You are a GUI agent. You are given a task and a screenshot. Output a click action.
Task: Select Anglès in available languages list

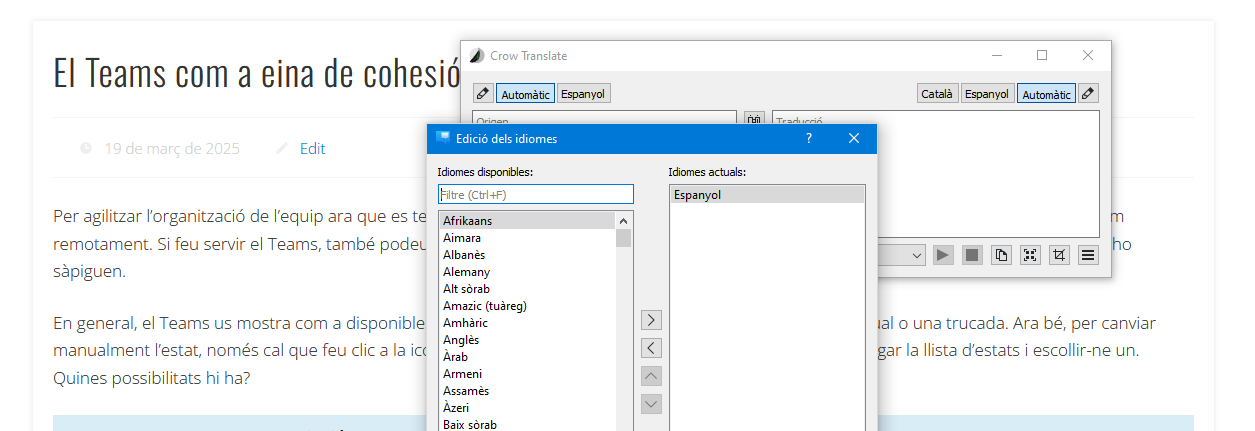click(x=461, y=340)
